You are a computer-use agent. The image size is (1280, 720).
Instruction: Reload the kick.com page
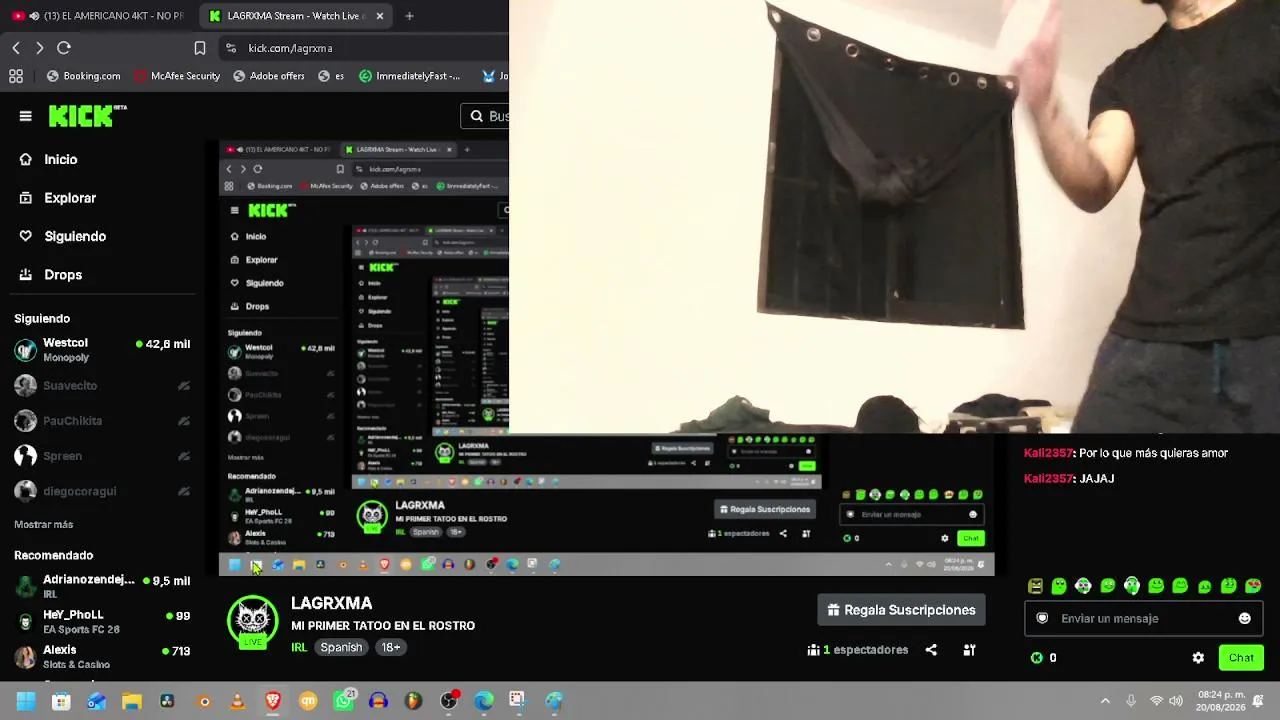64,48
